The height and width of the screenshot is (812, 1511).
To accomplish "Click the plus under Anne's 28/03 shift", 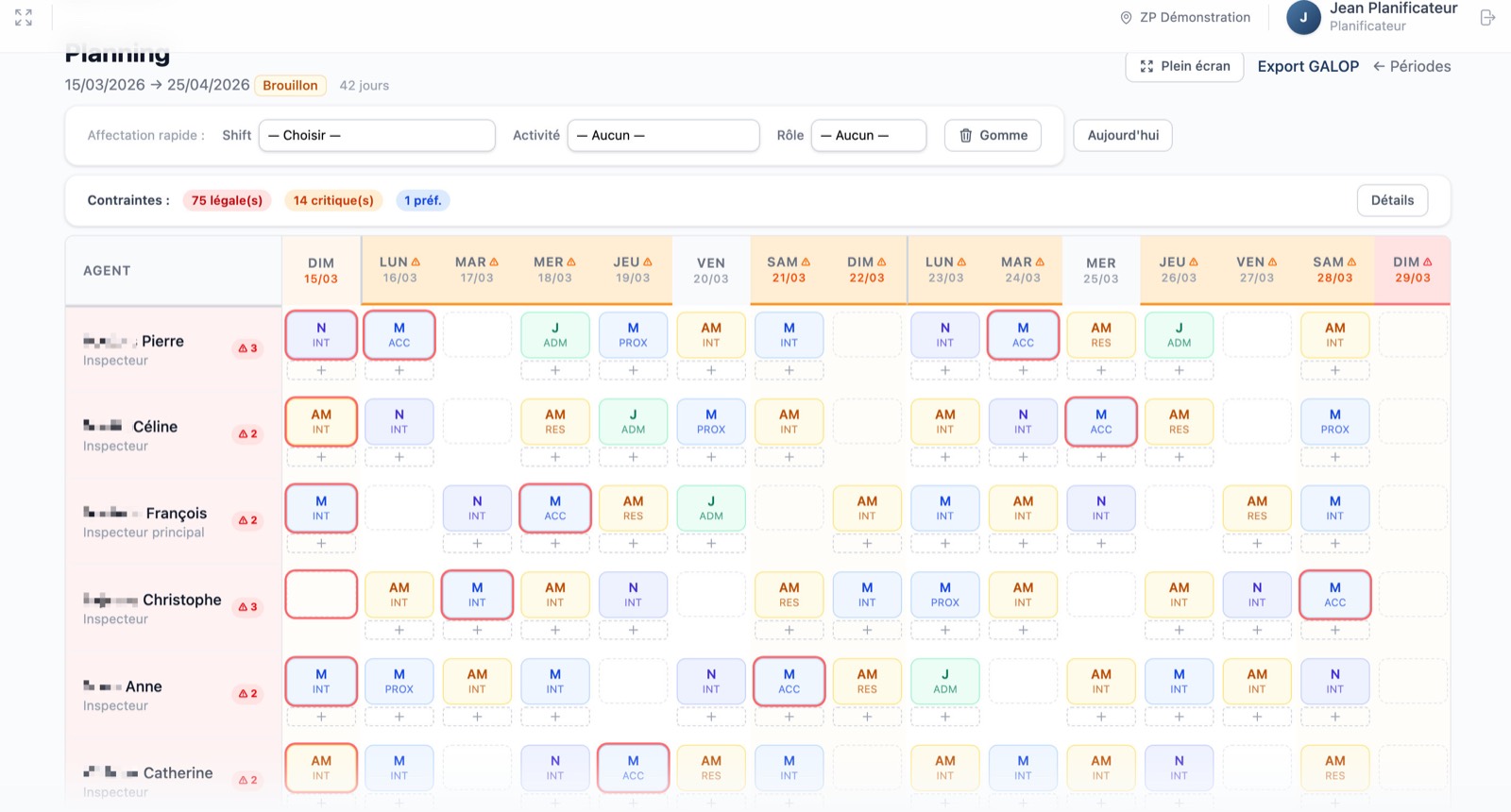I will click(x=1334, y=718).
